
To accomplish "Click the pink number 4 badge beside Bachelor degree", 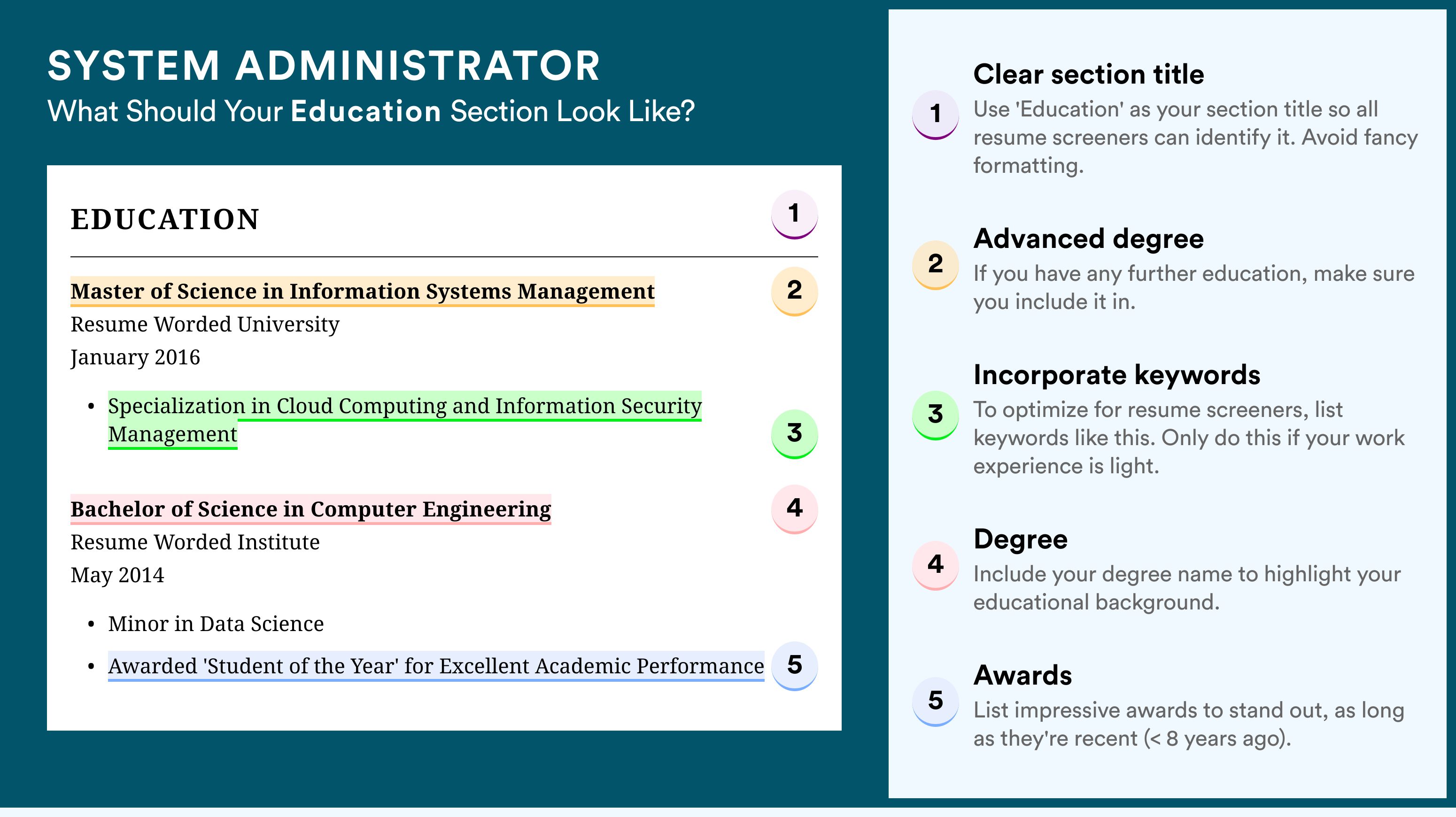I will [794, 509].
